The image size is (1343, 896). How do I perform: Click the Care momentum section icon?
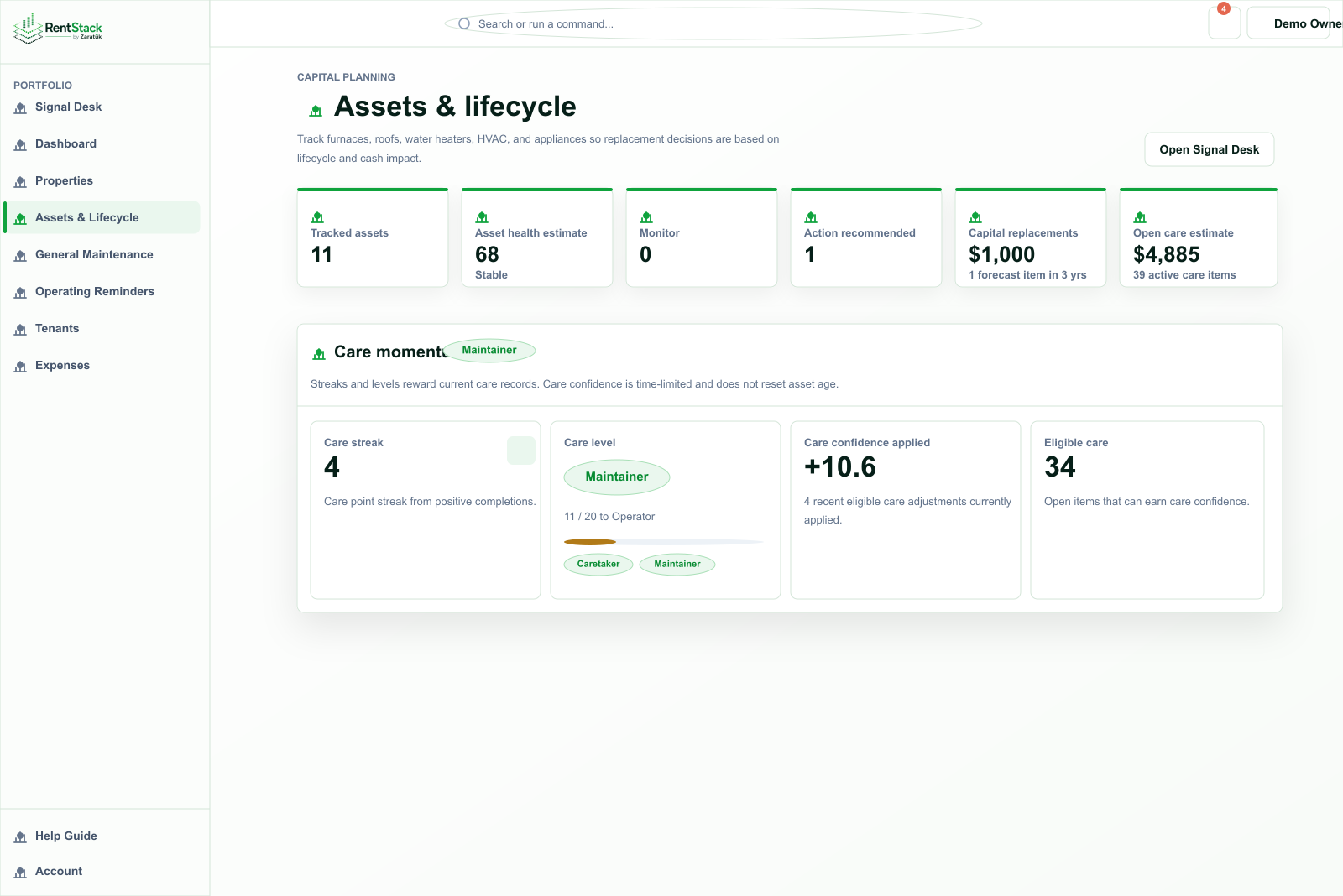[319, 354]
